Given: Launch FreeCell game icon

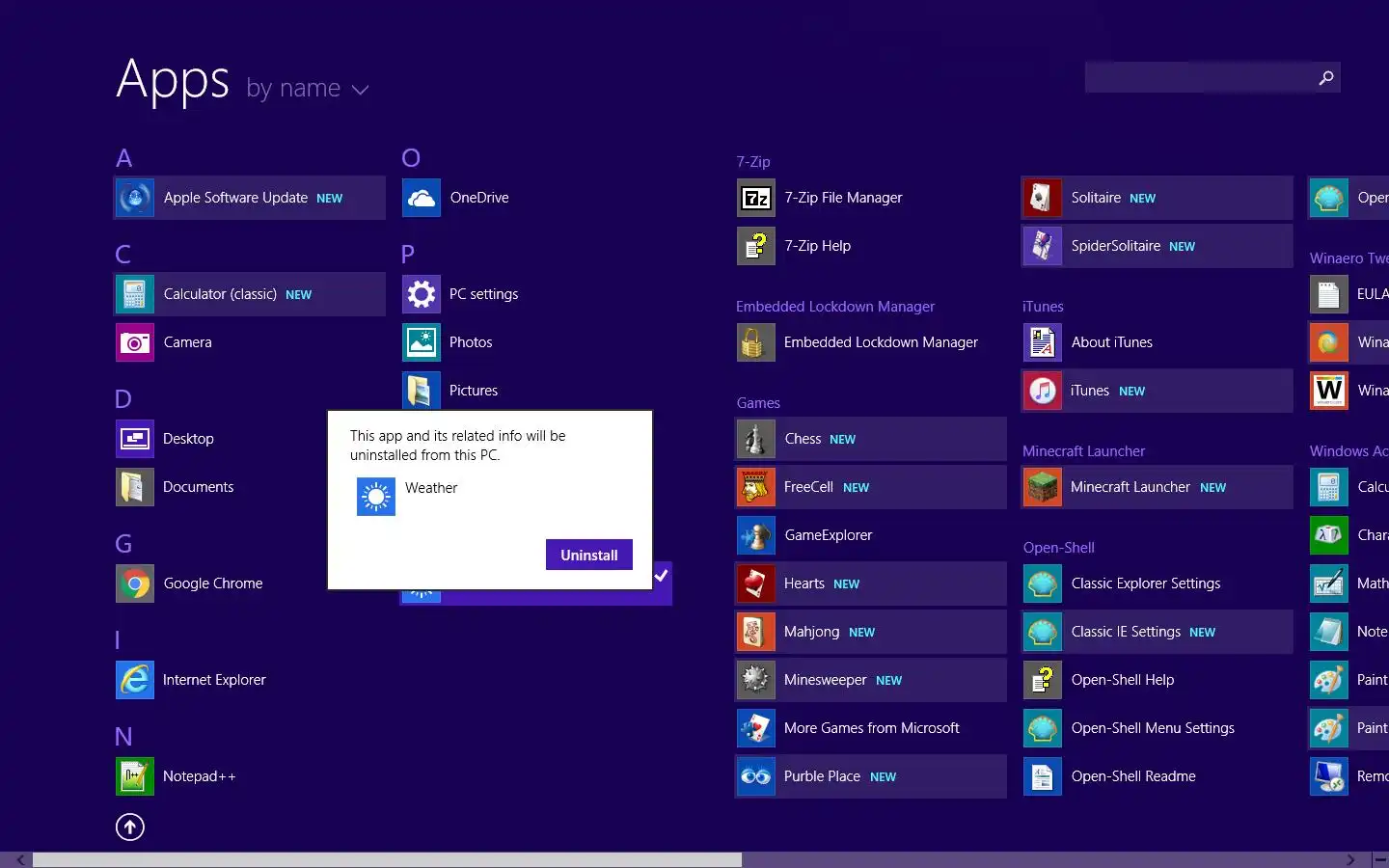Looking at the screenshot, I should click(756, 487).
